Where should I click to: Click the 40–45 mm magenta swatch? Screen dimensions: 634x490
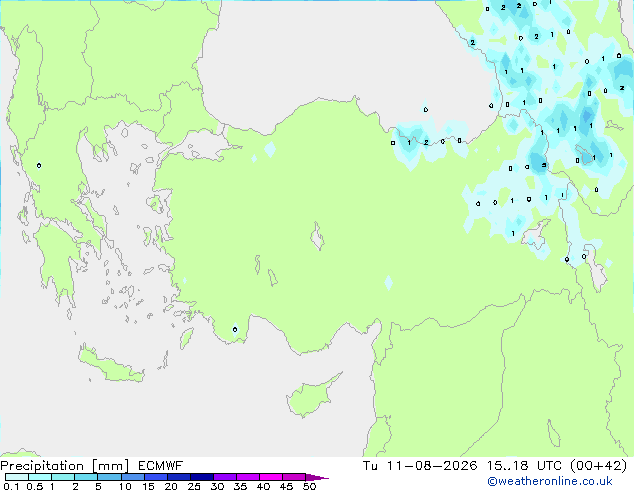(271, 477)
